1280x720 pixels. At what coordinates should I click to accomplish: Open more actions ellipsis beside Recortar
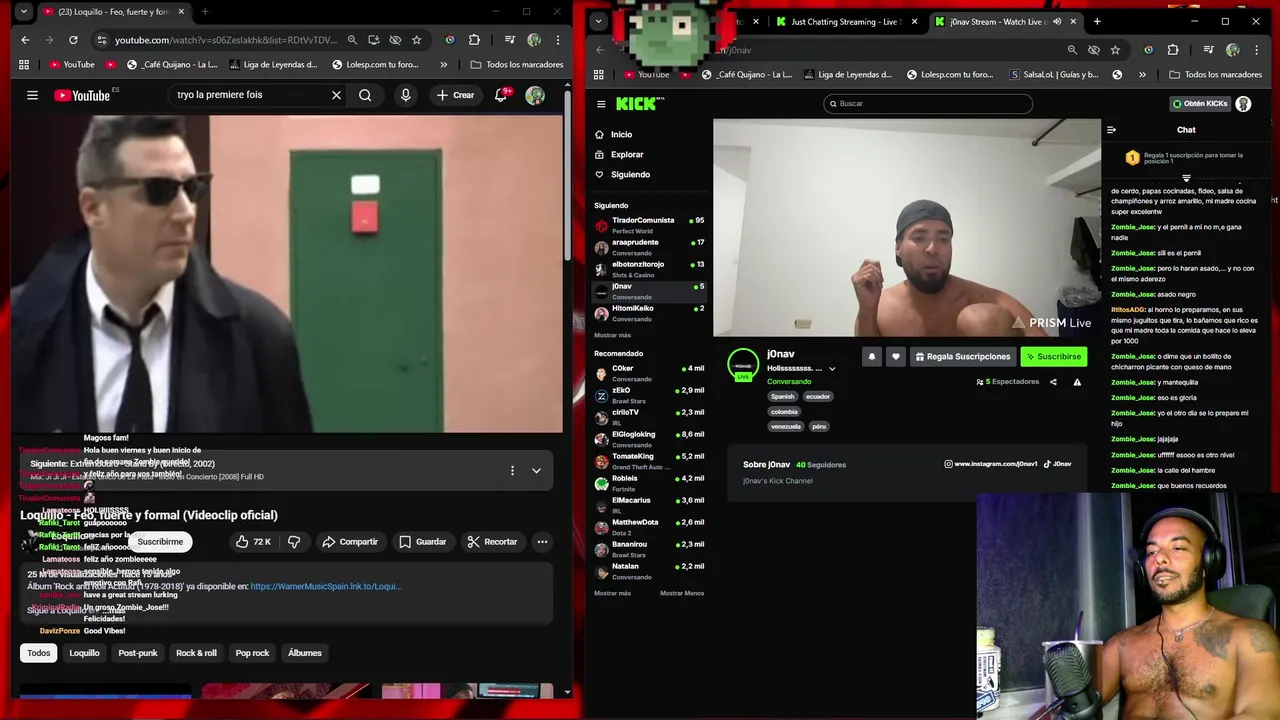coord(542,542)
